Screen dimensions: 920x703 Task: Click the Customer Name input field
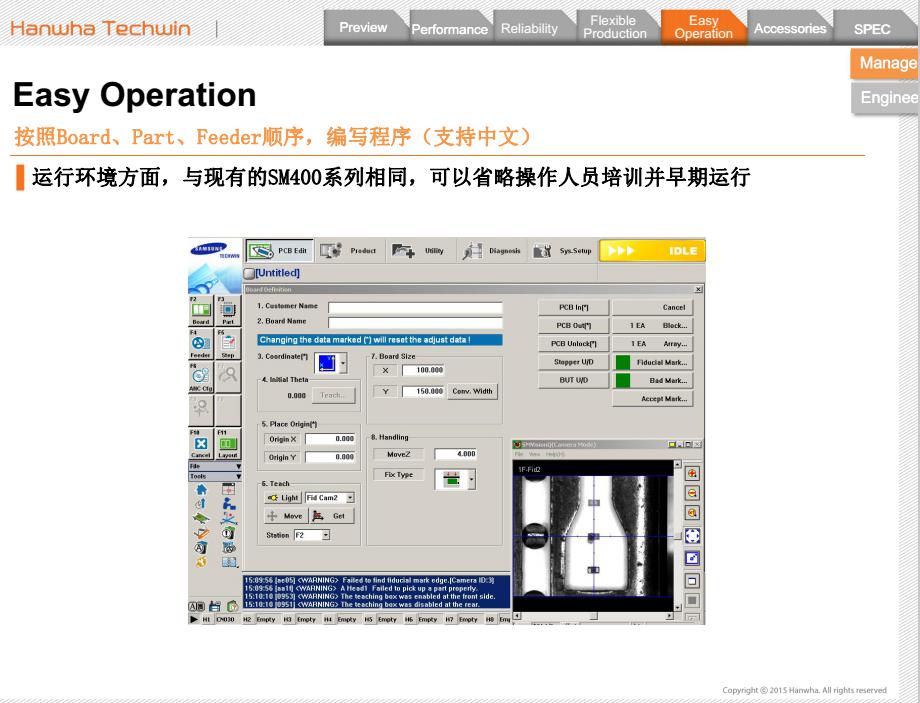click(415, 307)
